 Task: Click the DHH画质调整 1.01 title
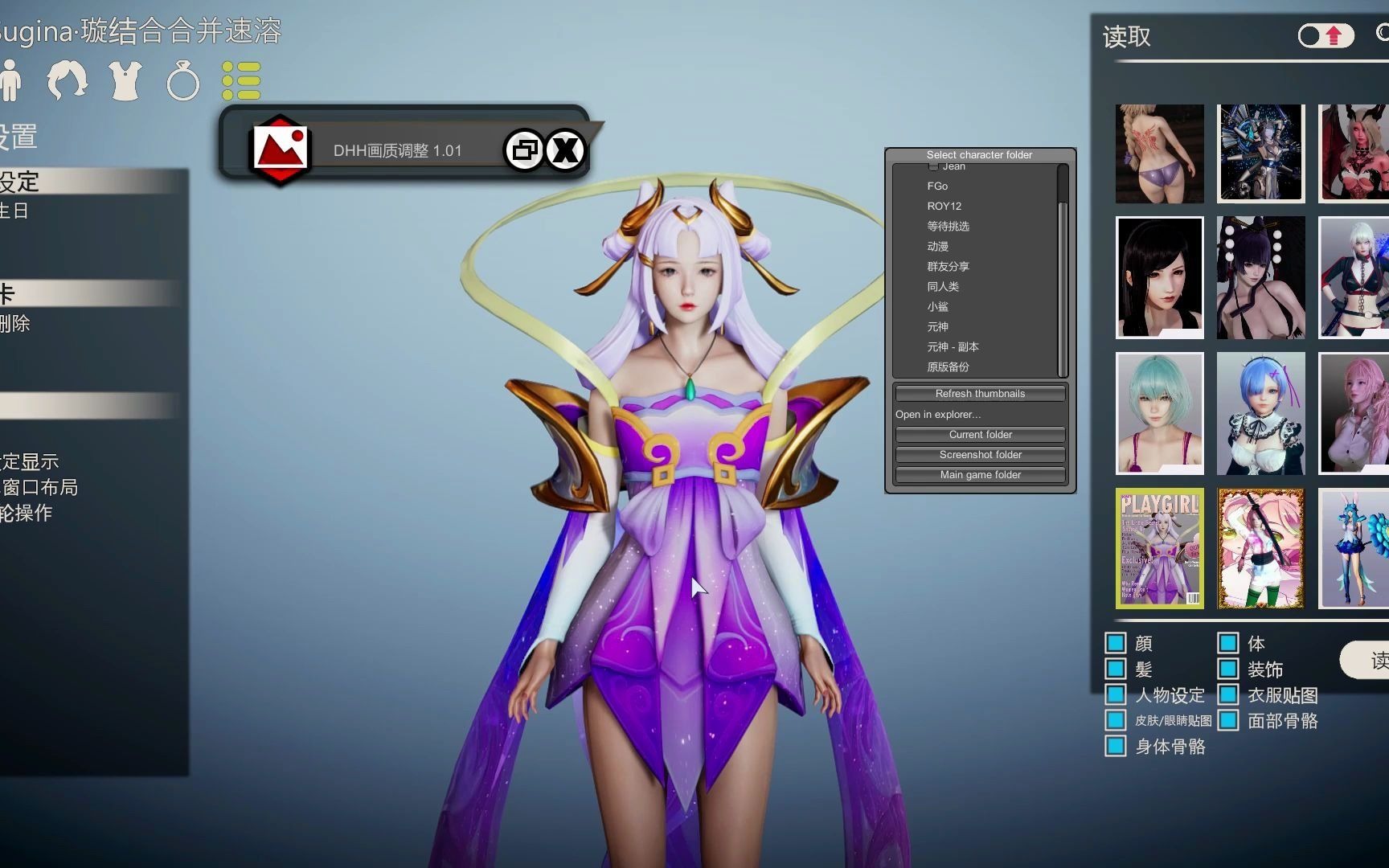[398, 150]
